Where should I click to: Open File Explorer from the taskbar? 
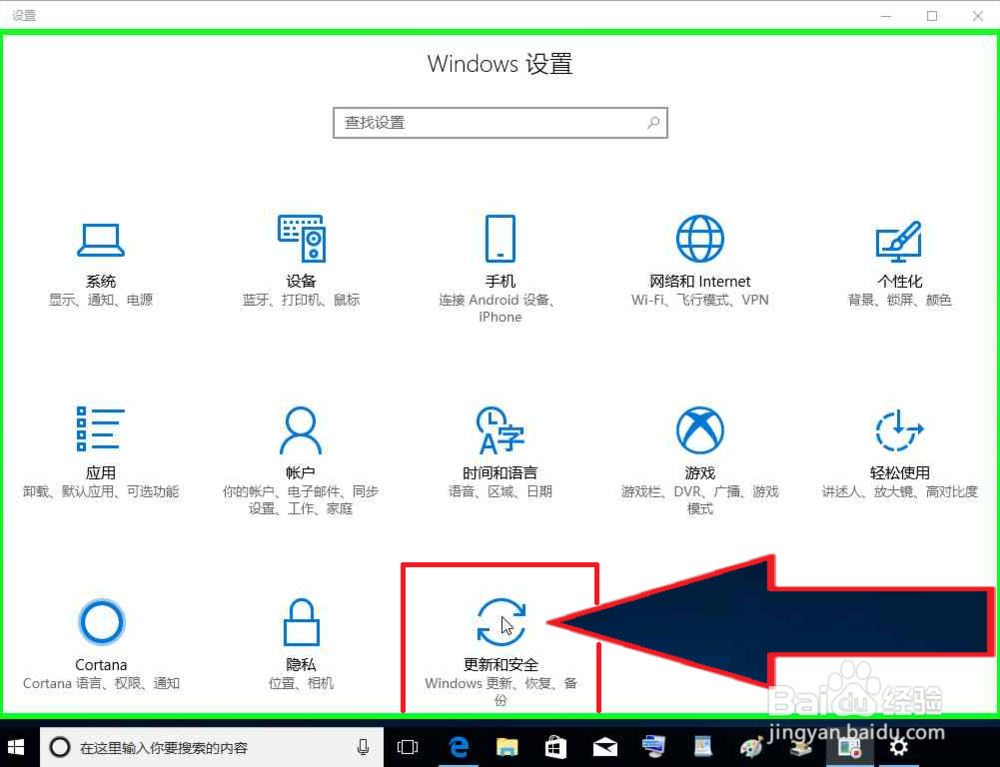[x=506, y=746]
